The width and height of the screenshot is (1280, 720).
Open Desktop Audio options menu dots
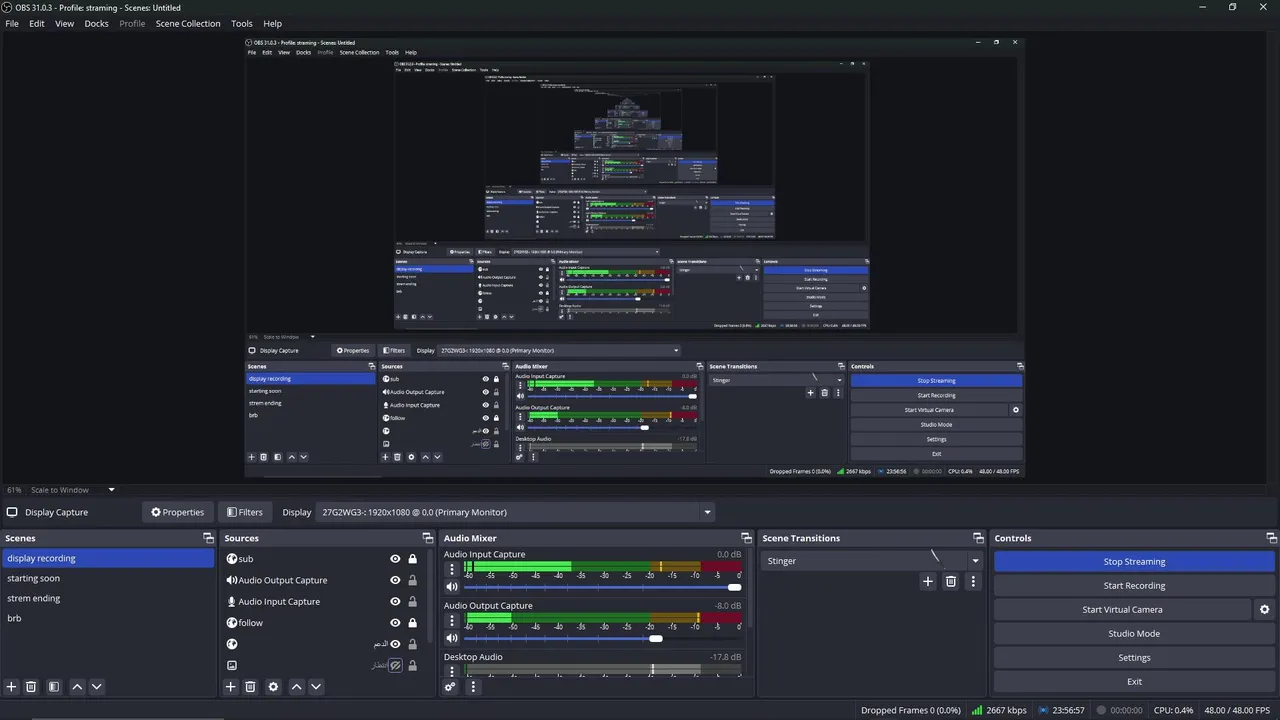click(452, 670)
